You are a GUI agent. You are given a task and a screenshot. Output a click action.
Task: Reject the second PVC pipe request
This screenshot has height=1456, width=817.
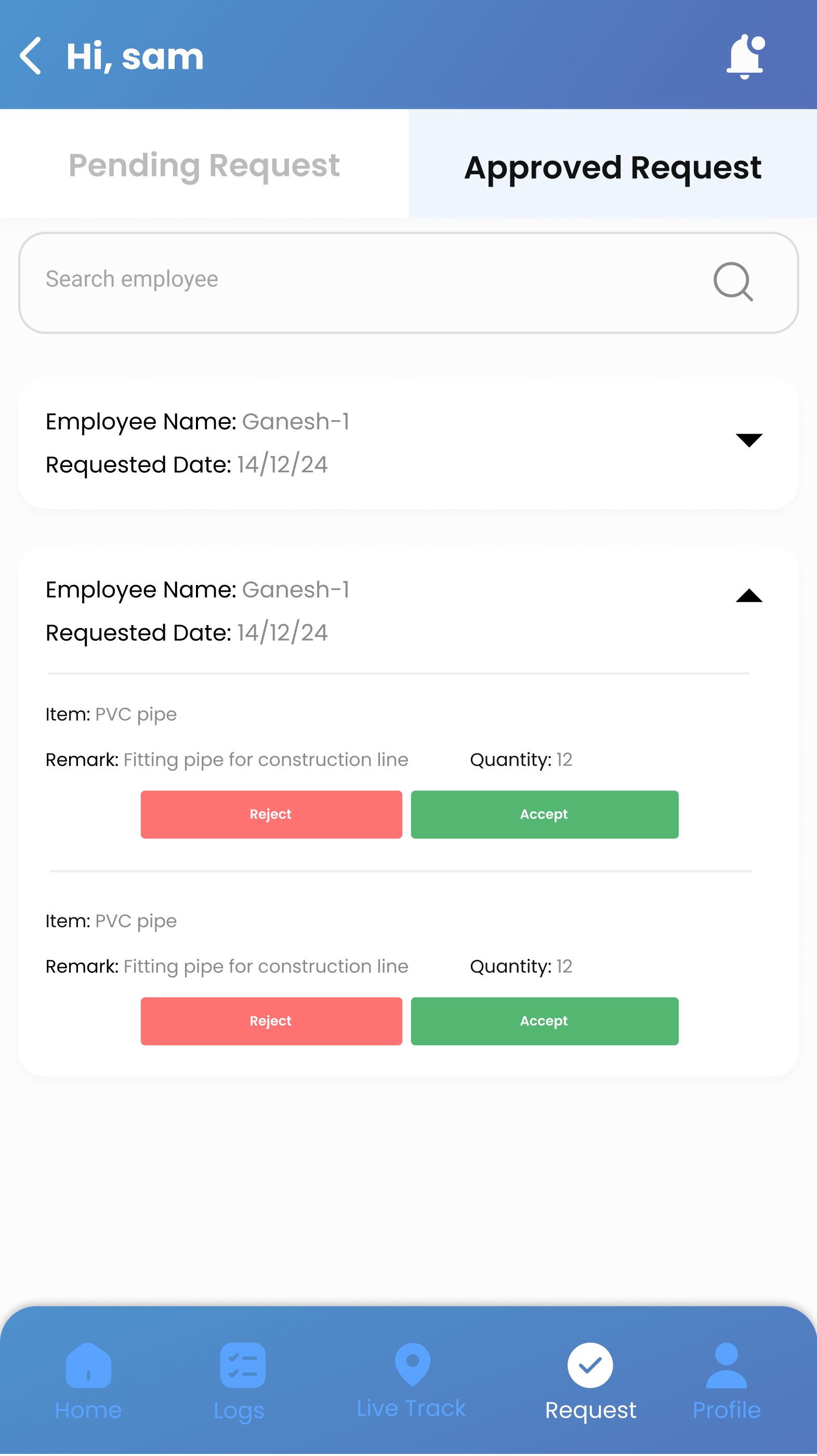click(271, 1021)
